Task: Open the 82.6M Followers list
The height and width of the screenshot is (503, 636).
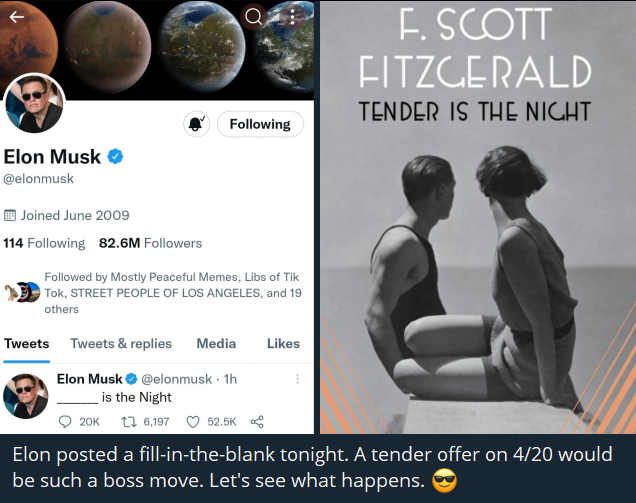Action: point(150,243)
